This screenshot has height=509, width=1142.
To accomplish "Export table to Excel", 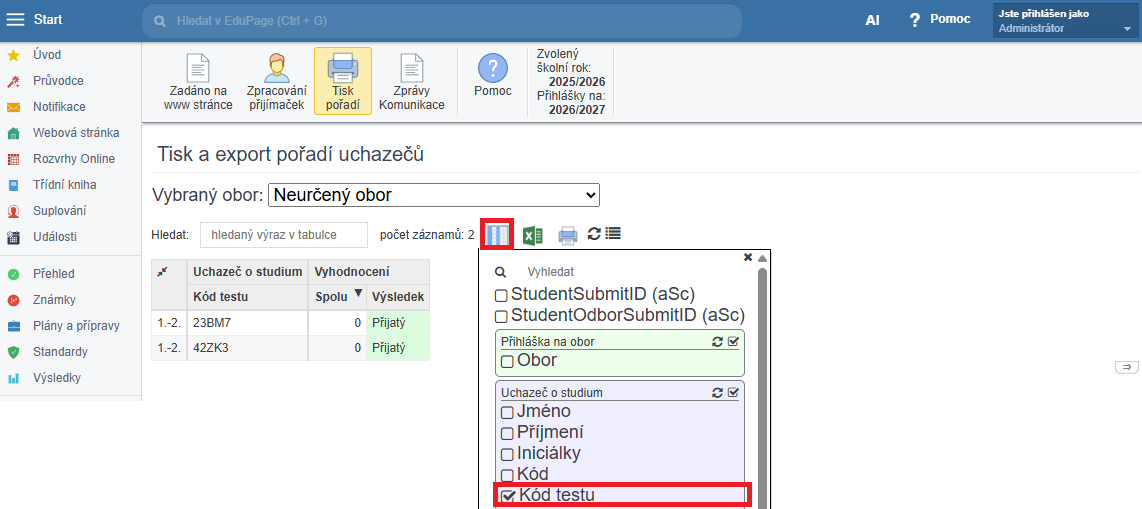I will coord(533,235).
